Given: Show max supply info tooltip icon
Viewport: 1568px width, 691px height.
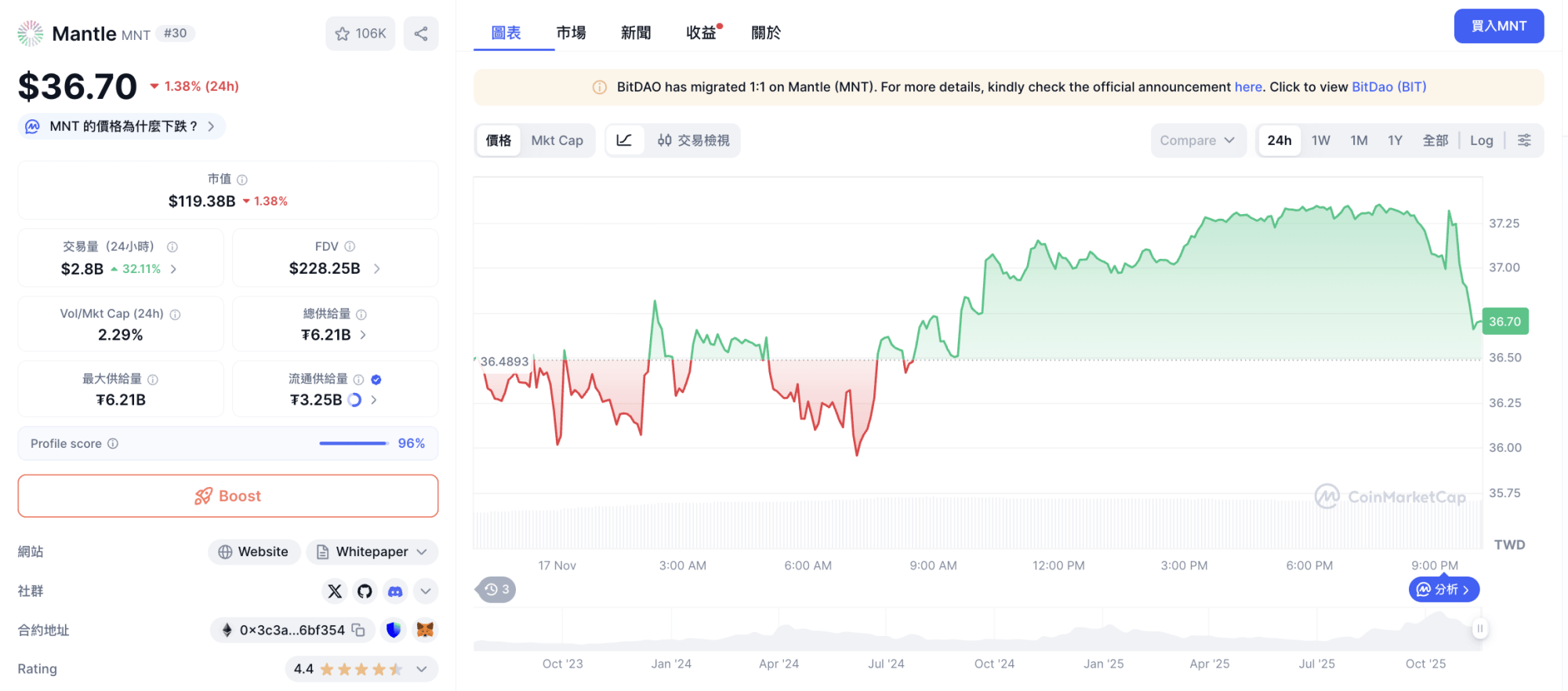Looking at the screenshot, I should 153,380.
